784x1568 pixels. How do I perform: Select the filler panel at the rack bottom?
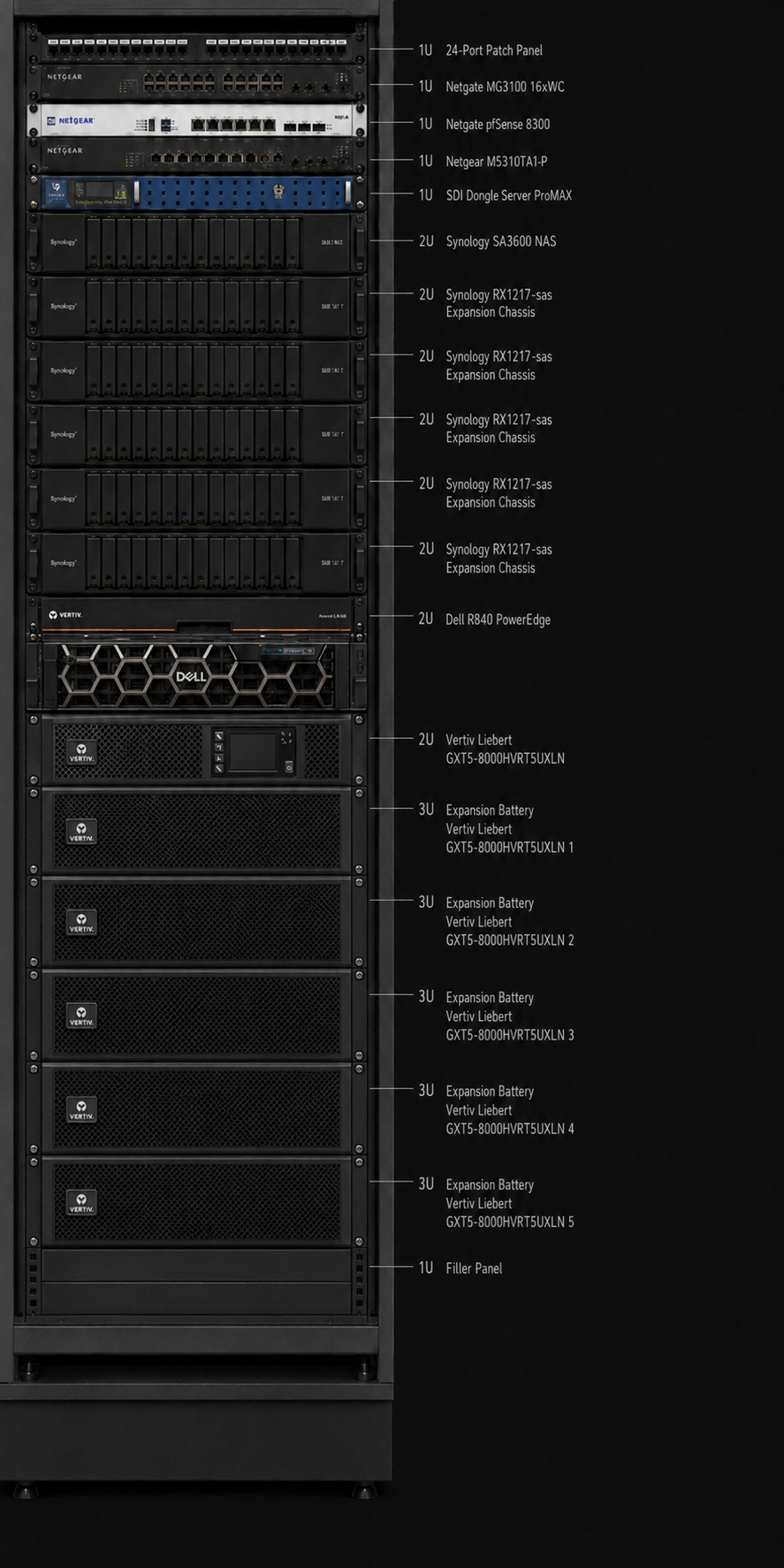pyautogui.click(x=197, y=1266)
